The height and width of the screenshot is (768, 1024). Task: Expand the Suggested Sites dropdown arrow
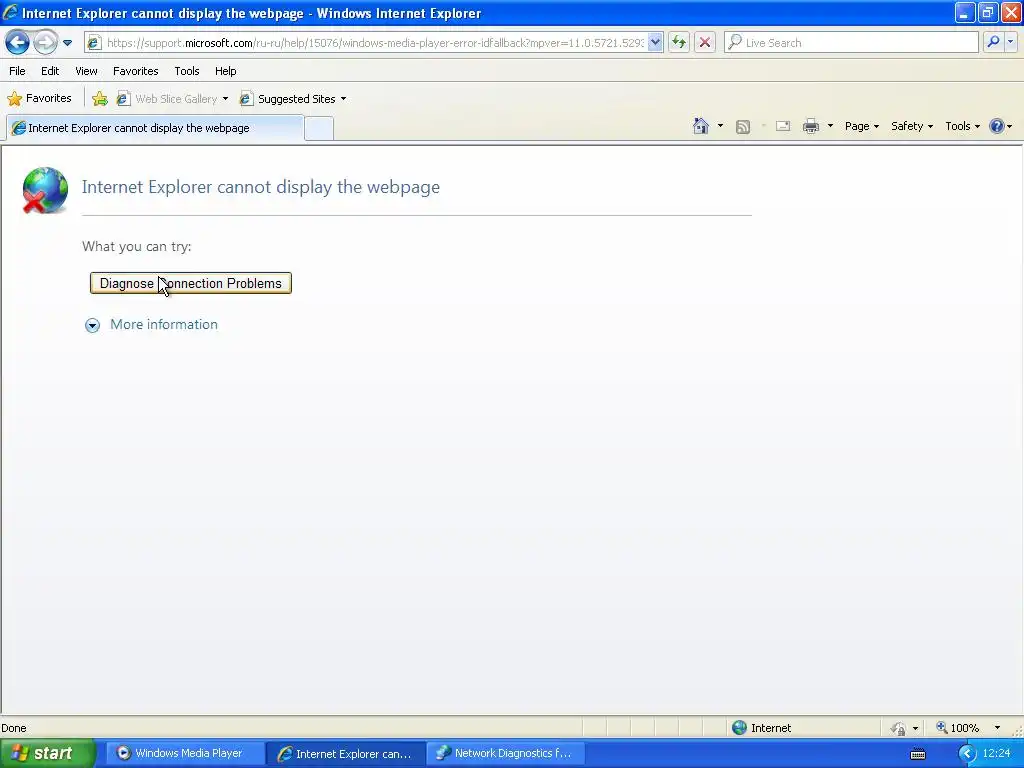[x=344, y=99]
